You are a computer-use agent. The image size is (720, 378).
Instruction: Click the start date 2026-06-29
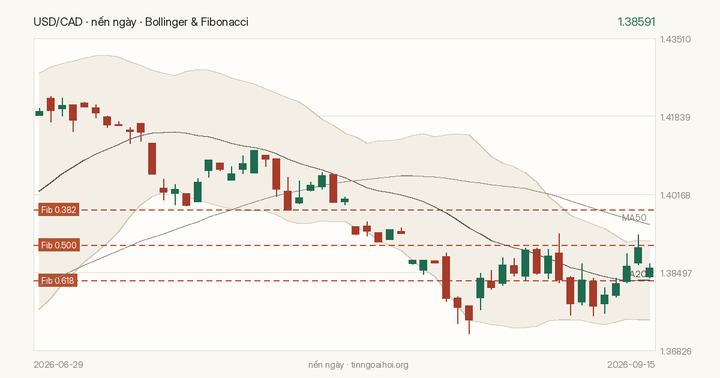coord(58,365)
